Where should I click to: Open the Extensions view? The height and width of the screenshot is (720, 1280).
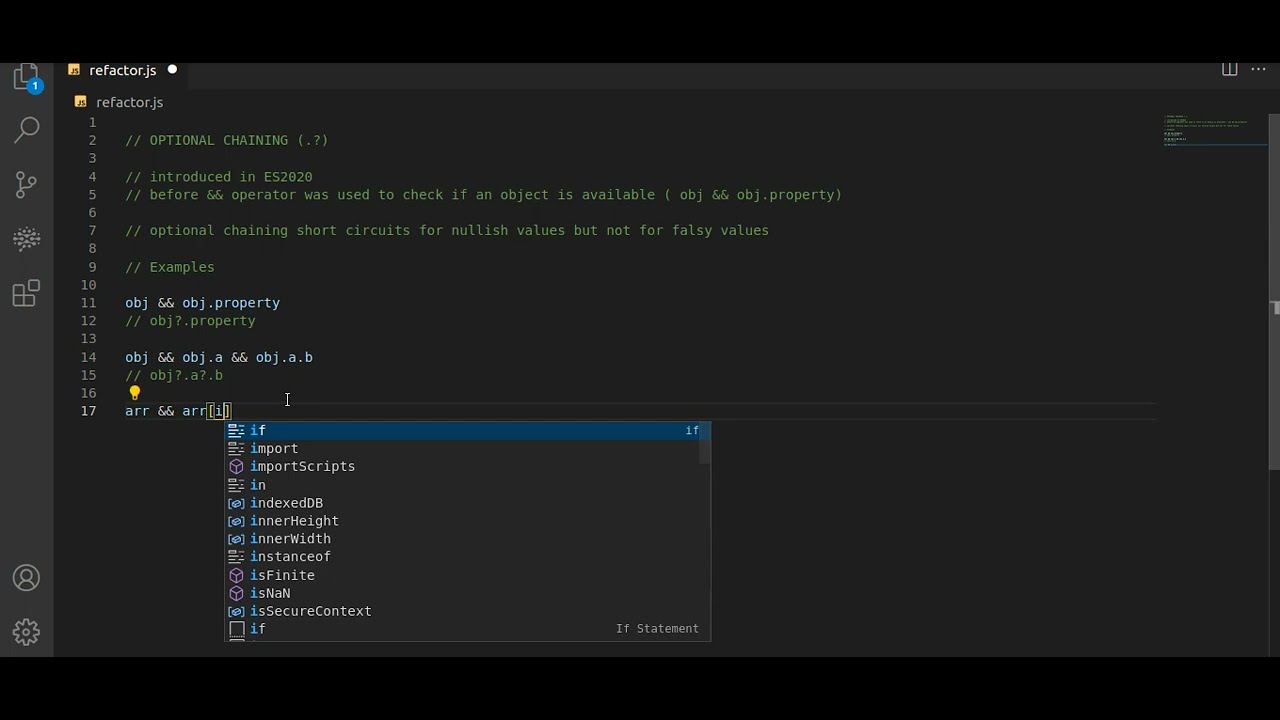[27, 293]
